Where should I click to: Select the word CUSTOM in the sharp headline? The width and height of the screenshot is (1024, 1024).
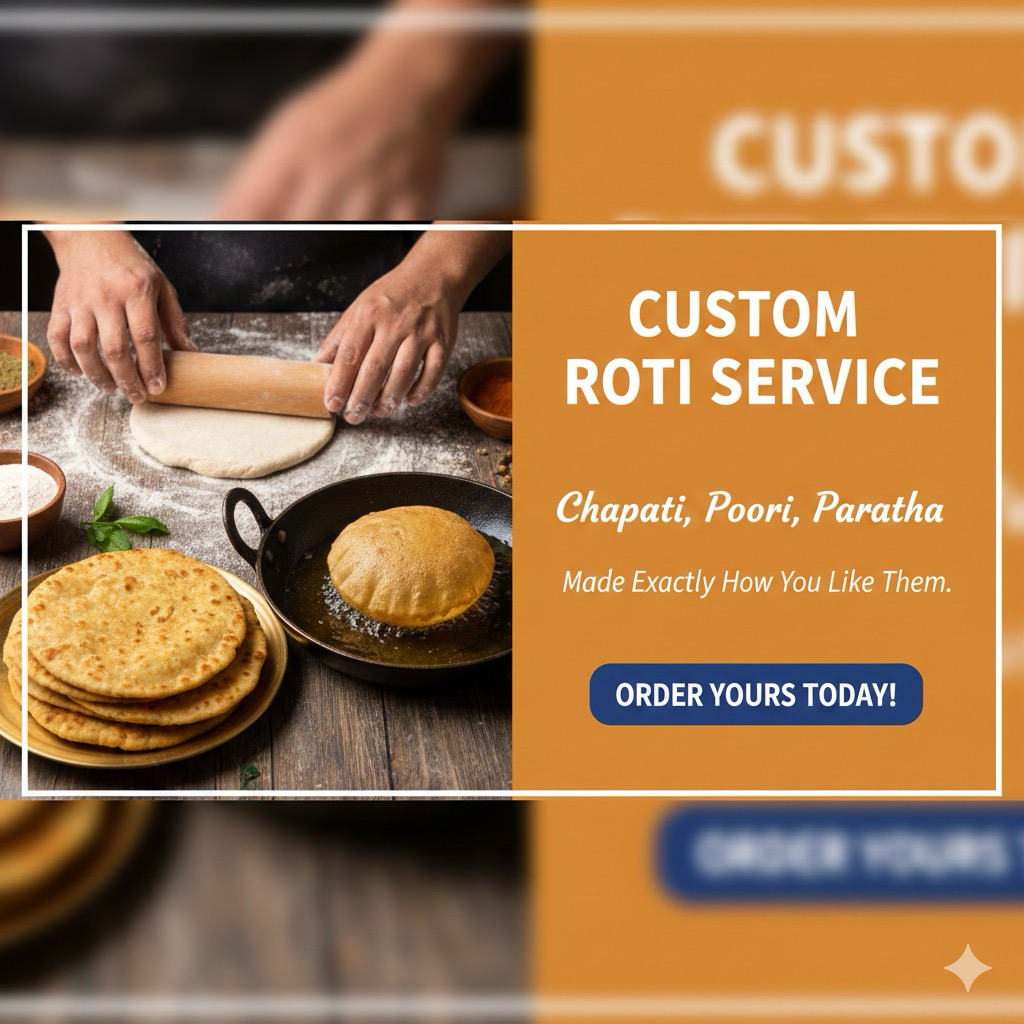[x=743, y=314]
